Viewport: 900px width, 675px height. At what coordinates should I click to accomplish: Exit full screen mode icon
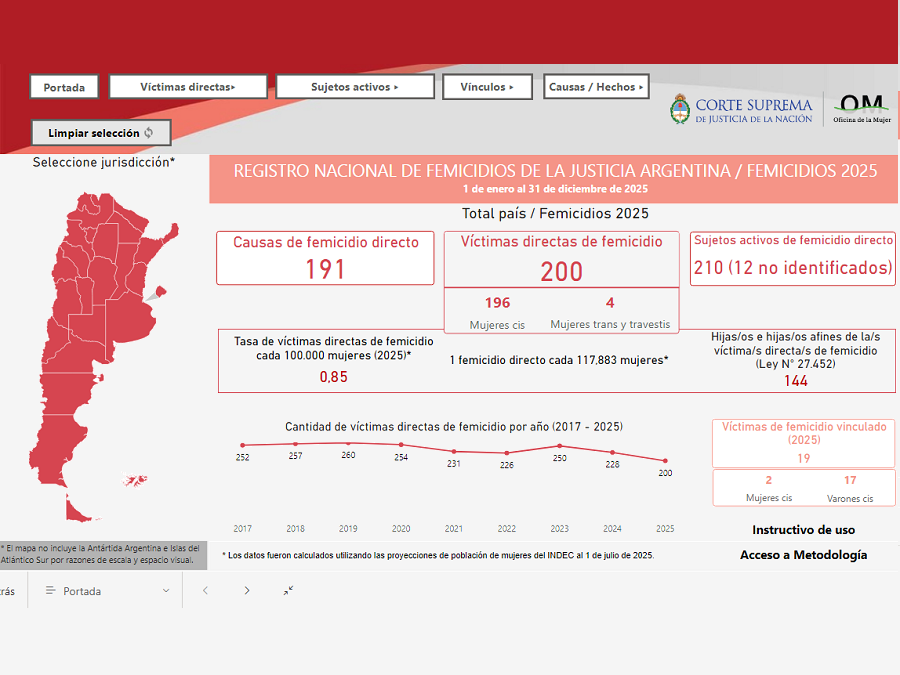[288, 591]
